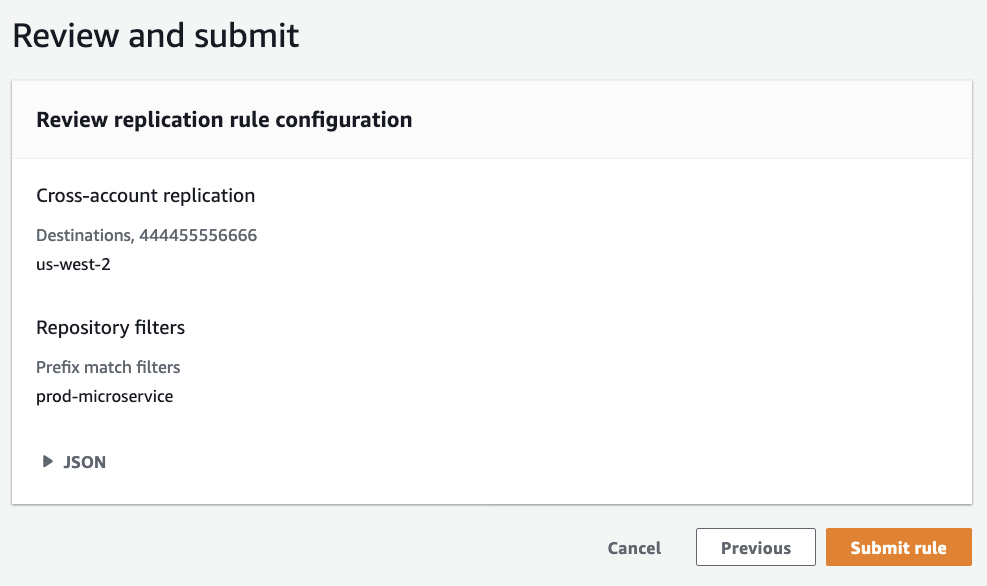Select the Review replication rule configuration header
This screenshot has height=586, width=987.
(x=224, y=120)
